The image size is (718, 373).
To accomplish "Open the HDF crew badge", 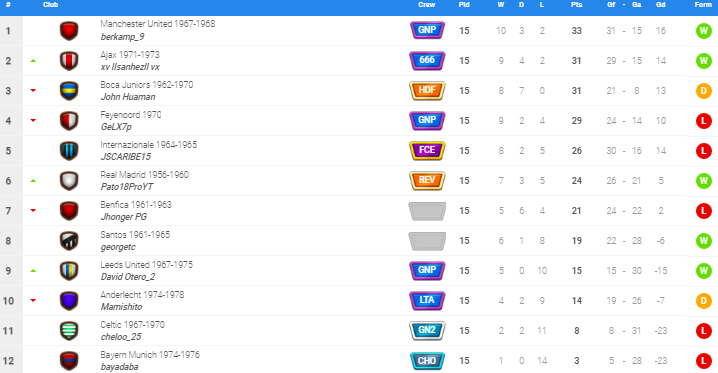I will [x=427, y=91].
